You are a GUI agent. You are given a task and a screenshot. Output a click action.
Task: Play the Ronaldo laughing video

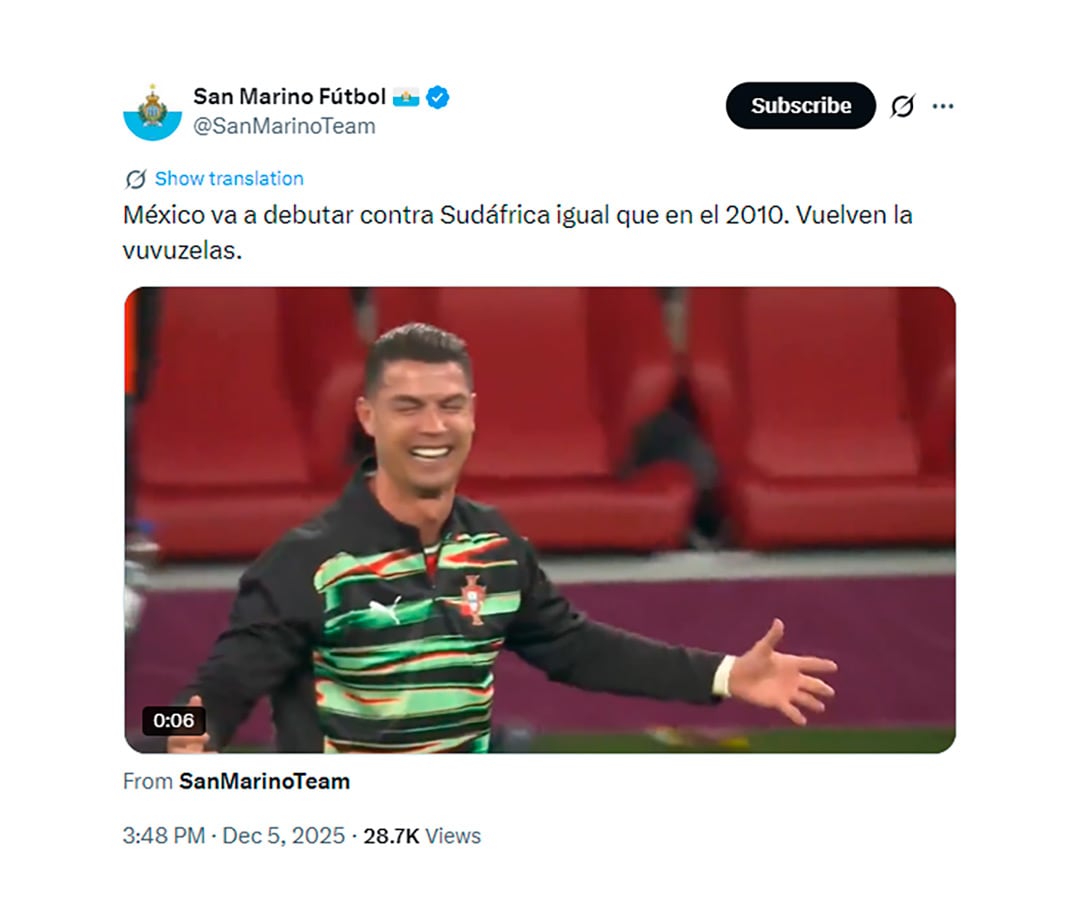click(539, 520)
